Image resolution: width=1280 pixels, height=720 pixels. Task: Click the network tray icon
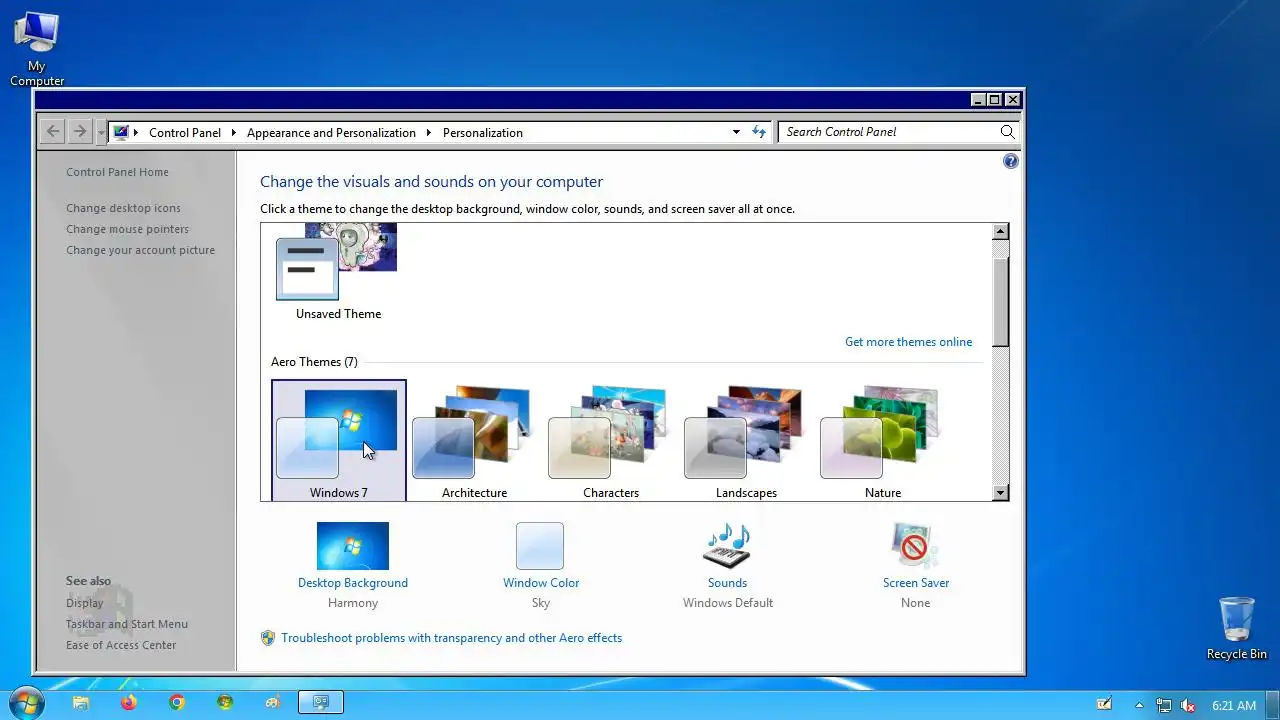pos(1164,705)
